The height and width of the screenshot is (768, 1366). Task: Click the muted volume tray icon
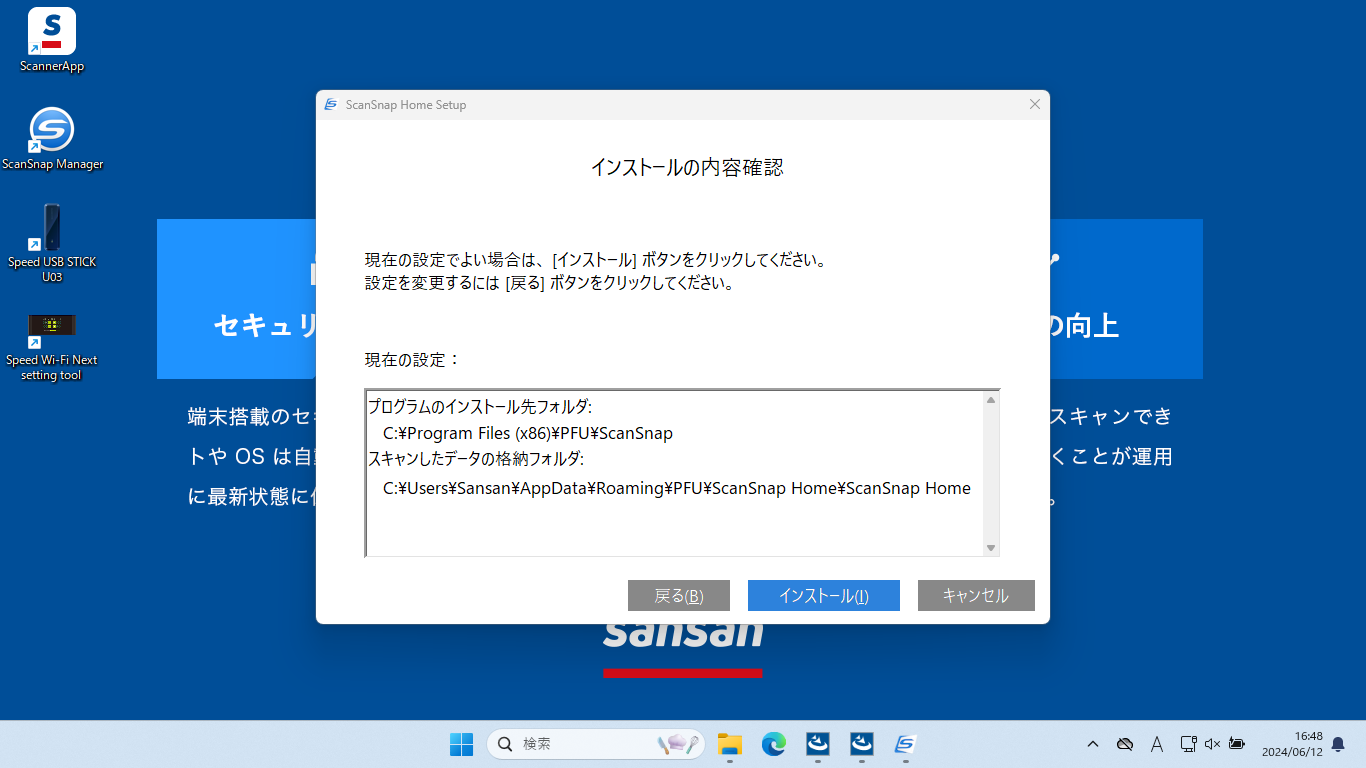1212,744
